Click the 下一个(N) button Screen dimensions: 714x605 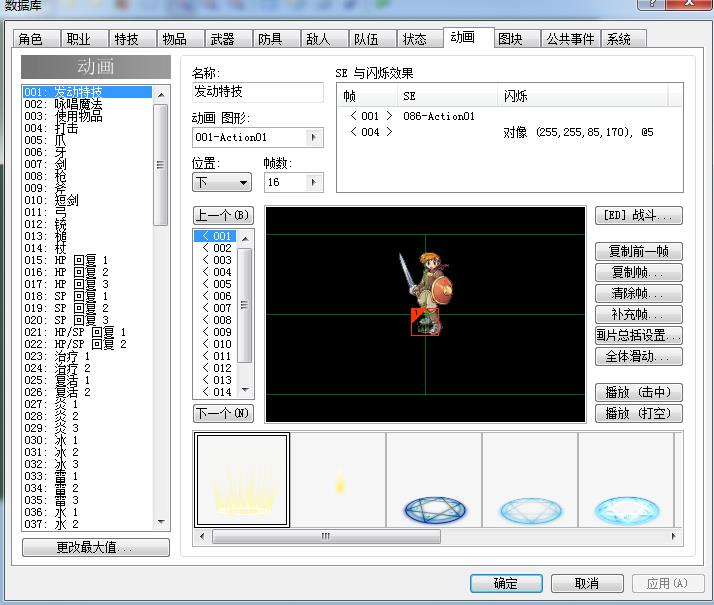click(x=223, y=413)
